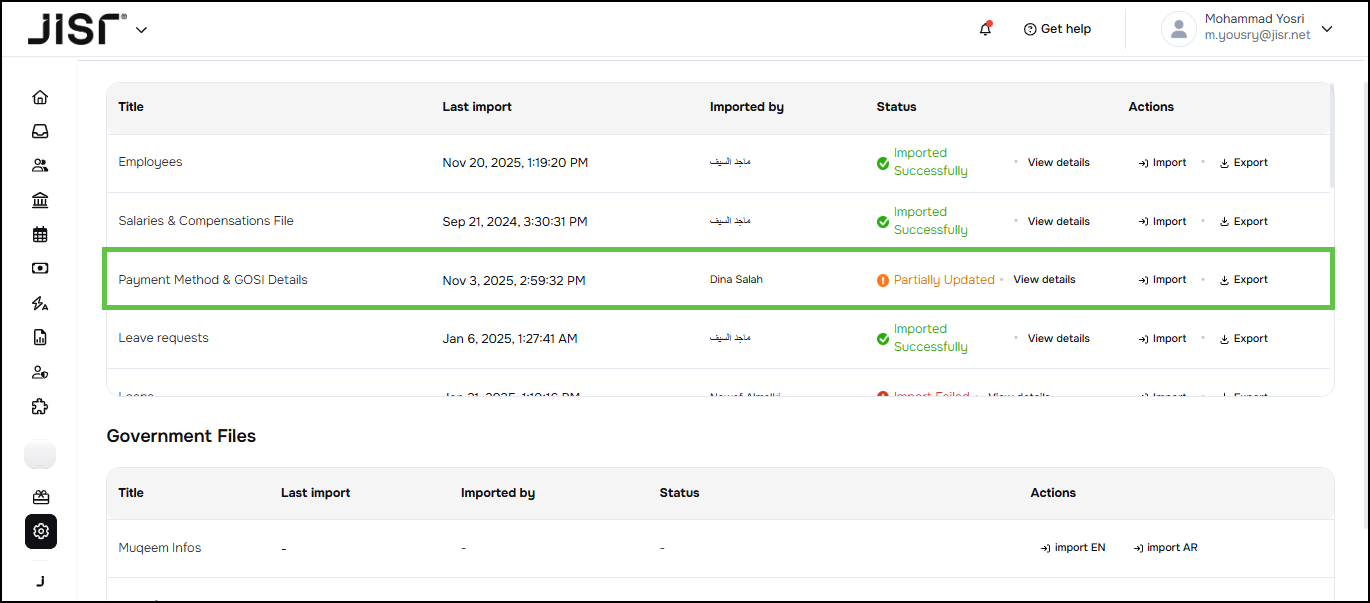Go to Employees people icon in sidebar
Viewport: 1370px width, 603px height.
point(40,166)
